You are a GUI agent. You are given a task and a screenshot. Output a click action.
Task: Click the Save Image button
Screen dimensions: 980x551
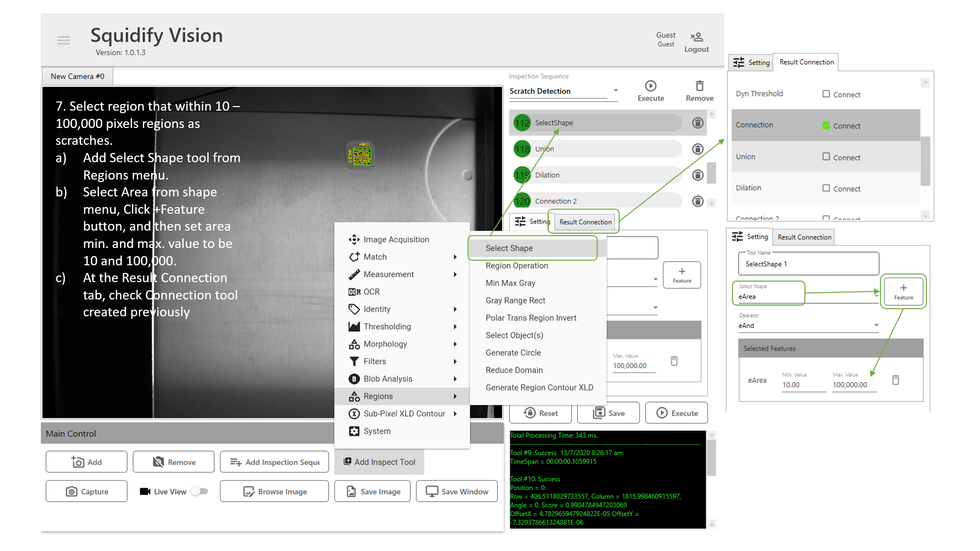coord(372,492)
